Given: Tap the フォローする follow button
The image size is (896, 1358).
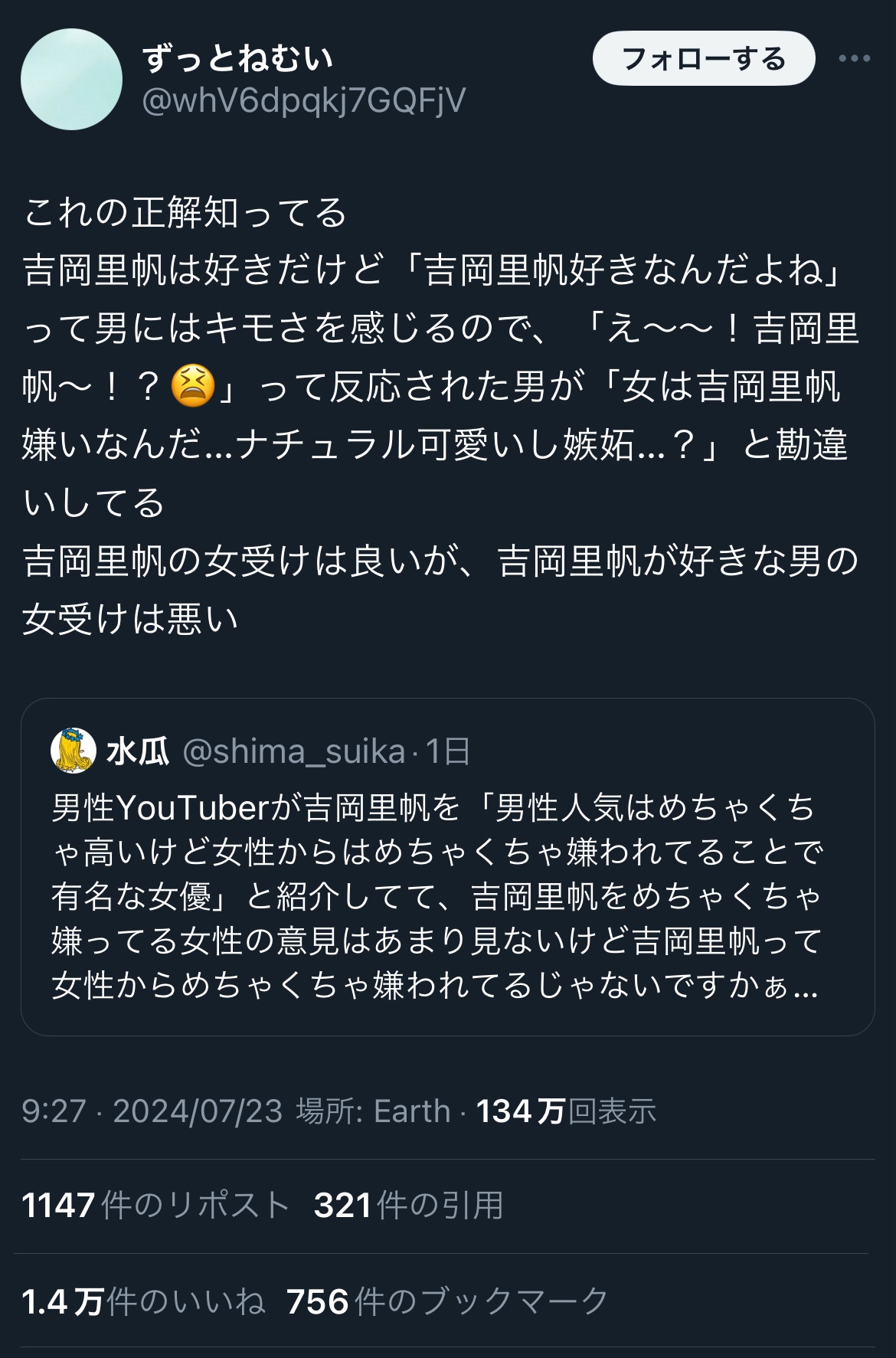Looking at the screenshot, I should pyautogui.click(x=703, y=58).
